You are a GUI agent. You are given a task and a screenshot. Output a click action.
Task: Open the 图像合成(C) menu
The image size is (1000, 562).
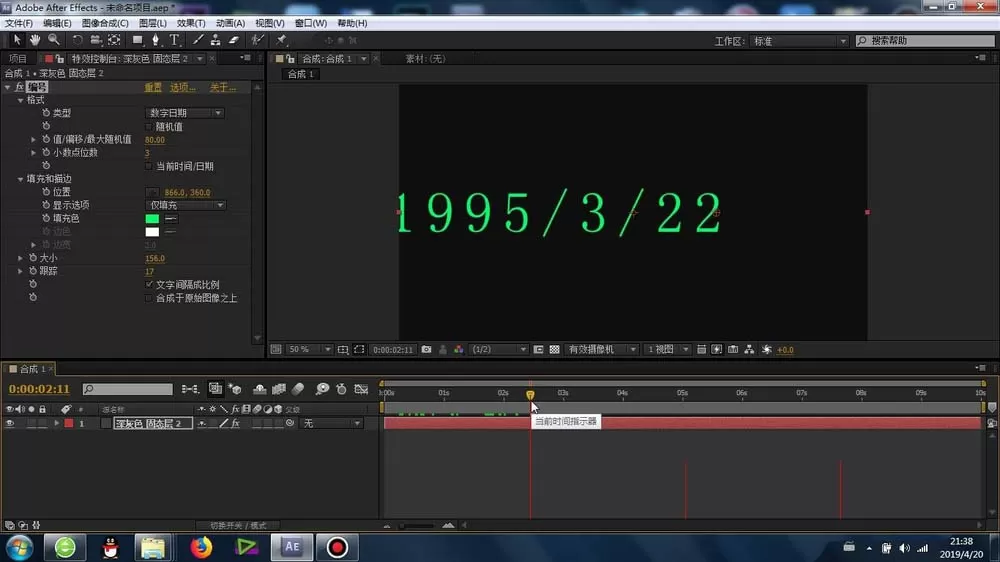click(x=105, y=23)
